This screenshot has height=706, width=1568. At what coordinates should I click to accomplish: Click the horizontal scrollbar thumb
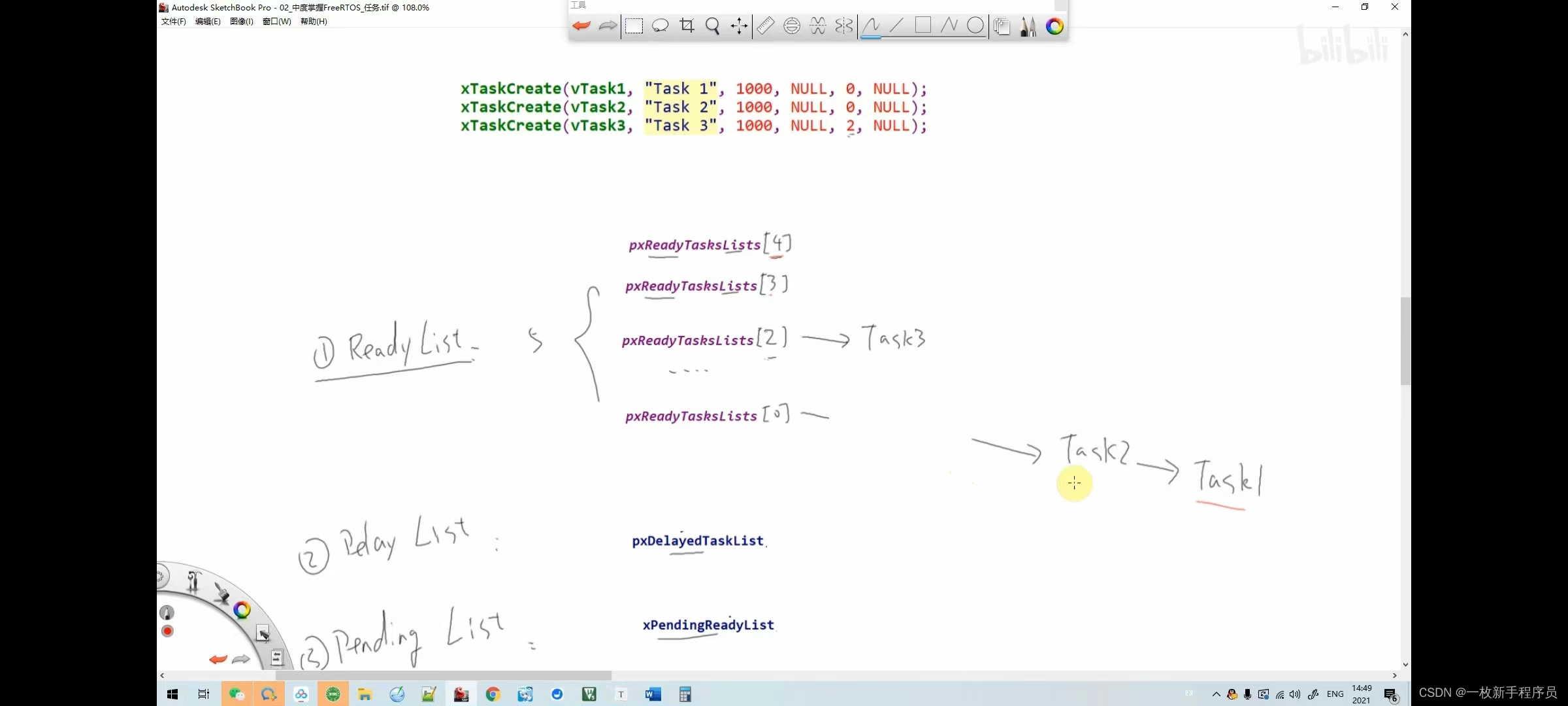(x=444, y=675)
